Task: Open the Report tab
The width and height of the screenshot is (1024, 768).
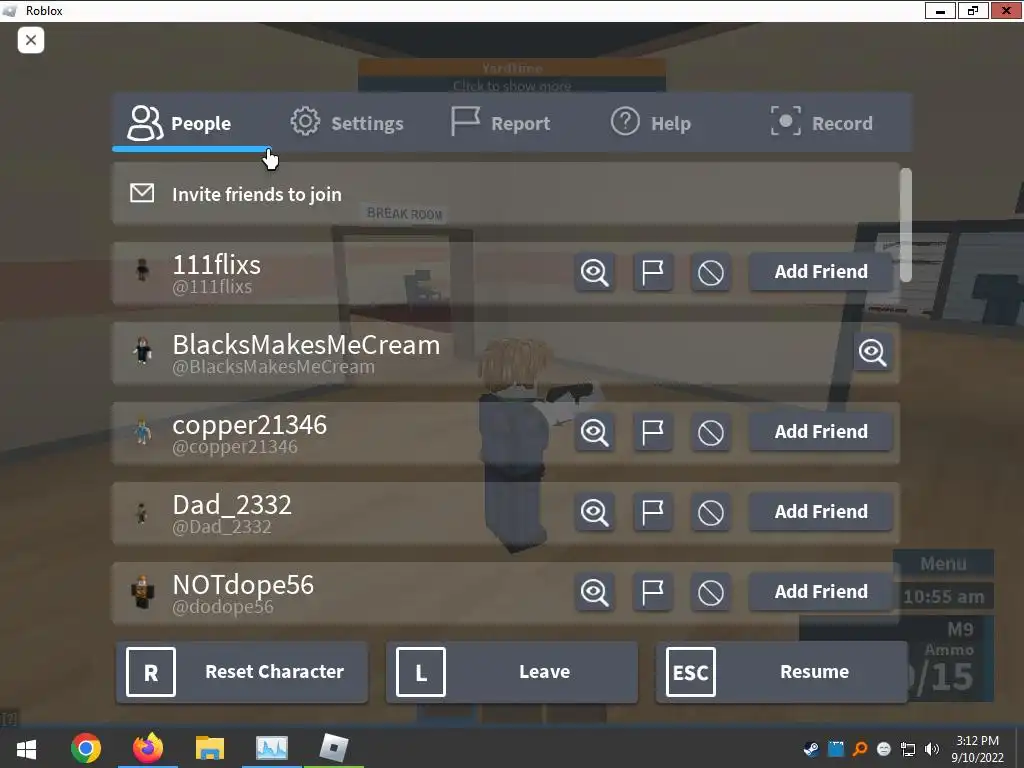Action: pos(500,123)
